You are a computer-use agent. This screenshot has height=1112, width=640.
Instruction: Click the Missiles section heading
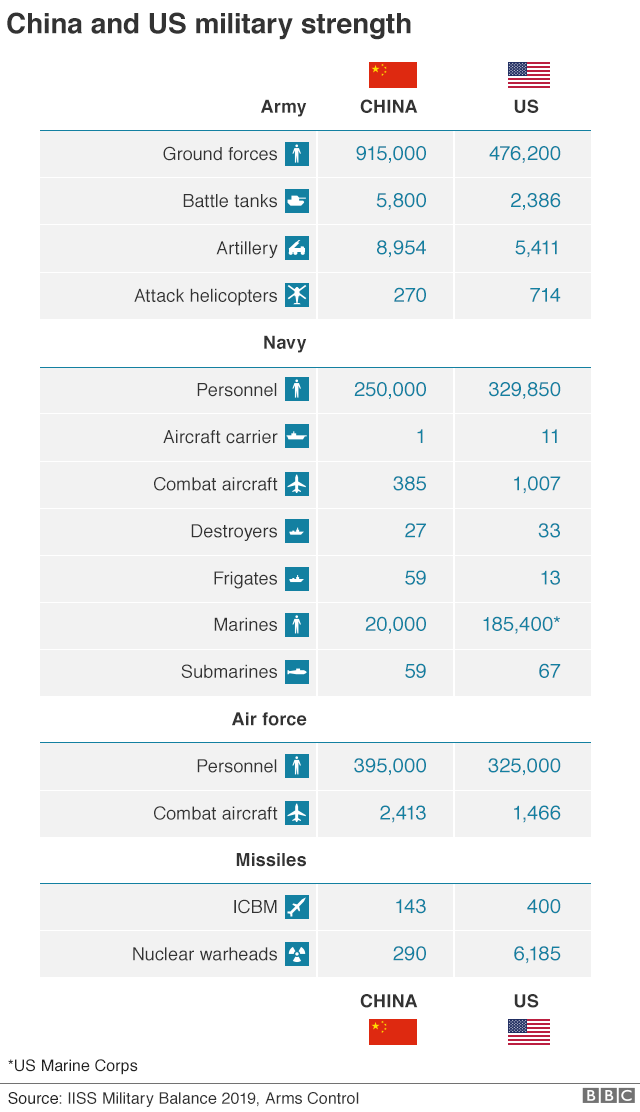coord(271,860)
